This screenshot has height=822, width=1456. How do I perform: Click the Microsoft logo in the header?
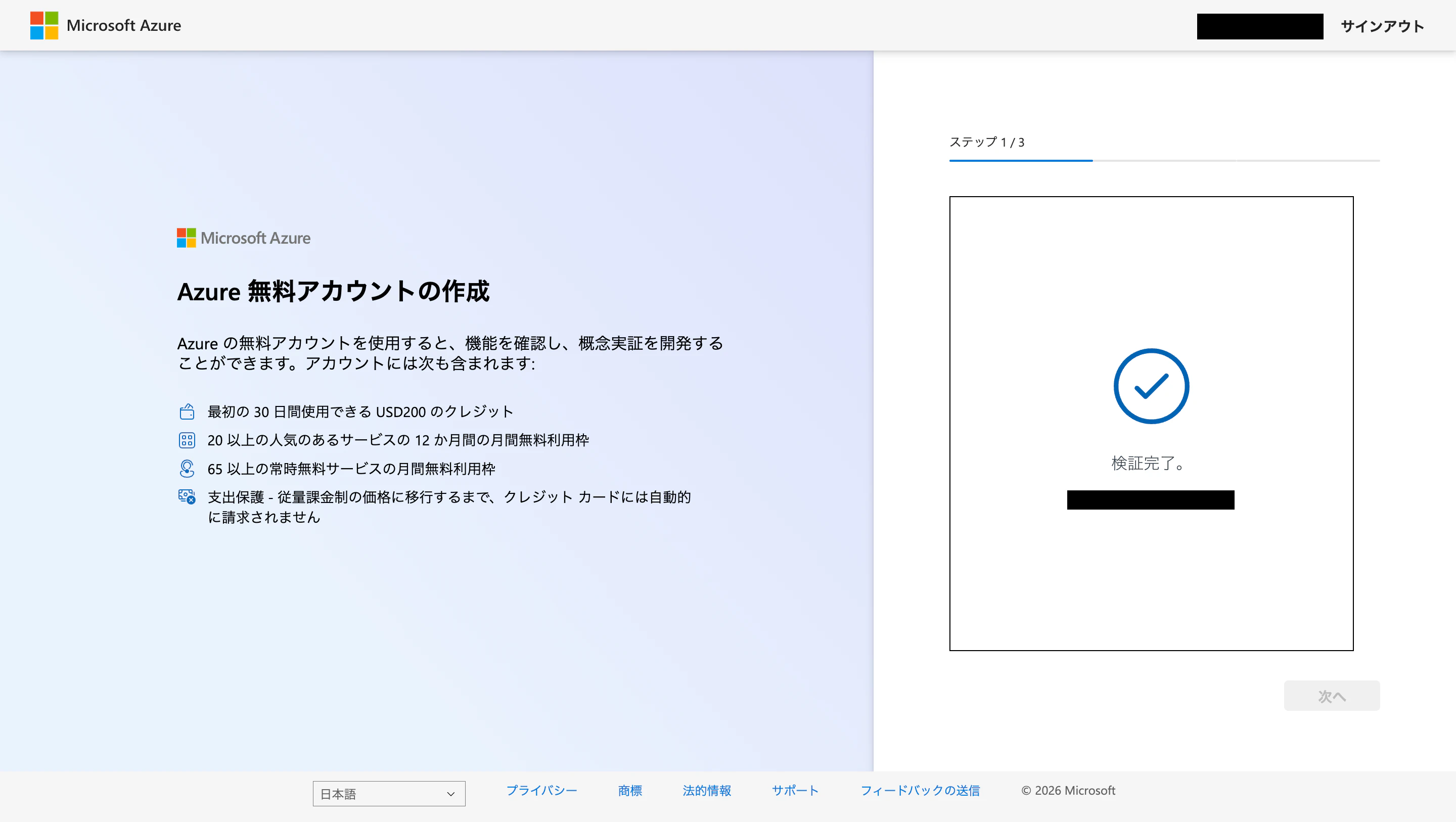tap(44, 25)
